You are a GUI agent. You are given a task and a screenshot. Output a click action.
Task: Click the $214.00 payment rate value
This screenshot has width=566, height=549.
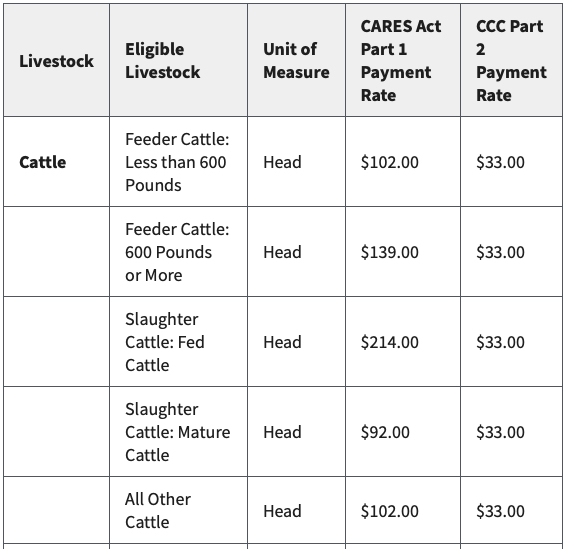[x=389, y=342]
